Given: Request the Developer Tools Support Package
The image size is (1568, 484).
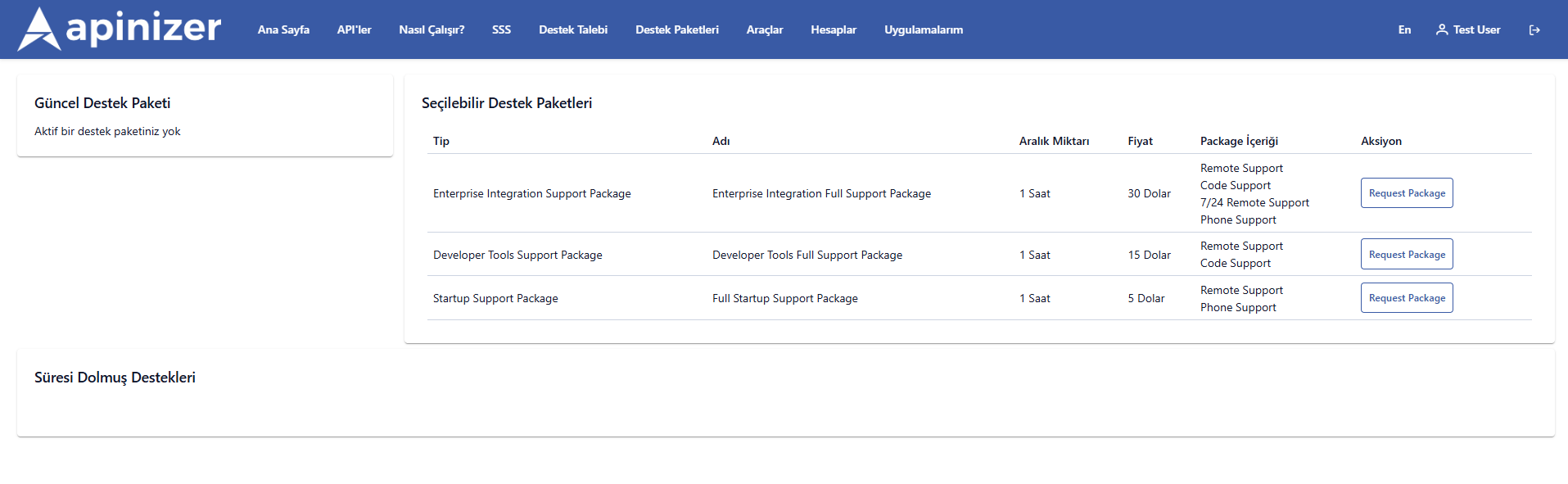Looking at the screenshot, I should coord(1407,255).
